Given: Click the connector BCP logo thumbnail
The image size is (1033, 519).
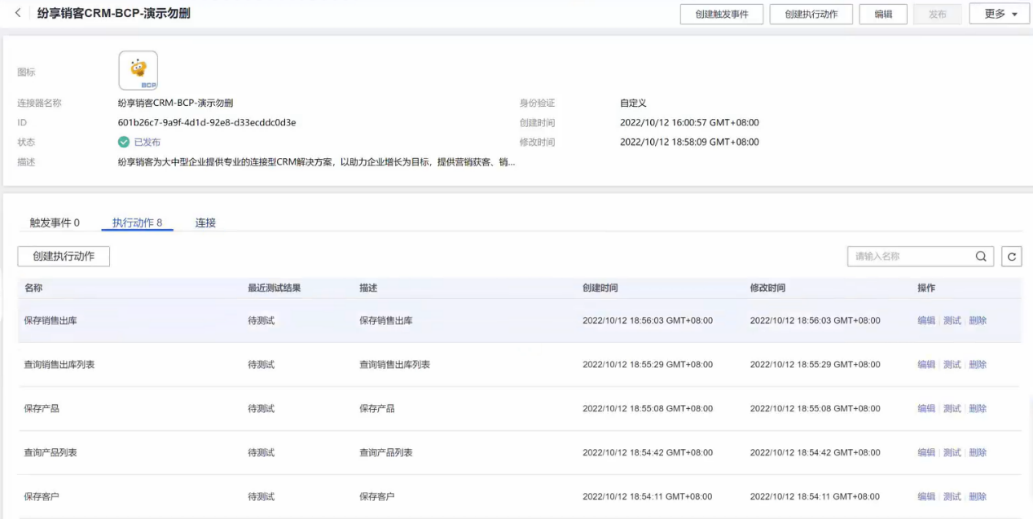Looking at the screenshot, I should (x=138, y=70).
